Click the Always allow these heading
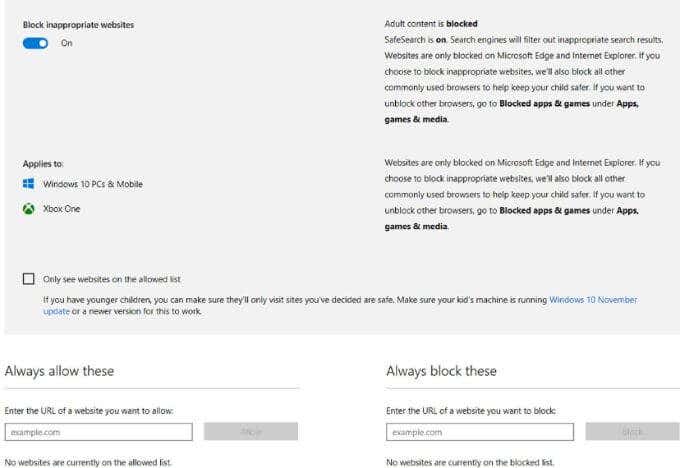Screen dimensions: 680x468 (59, 371)
